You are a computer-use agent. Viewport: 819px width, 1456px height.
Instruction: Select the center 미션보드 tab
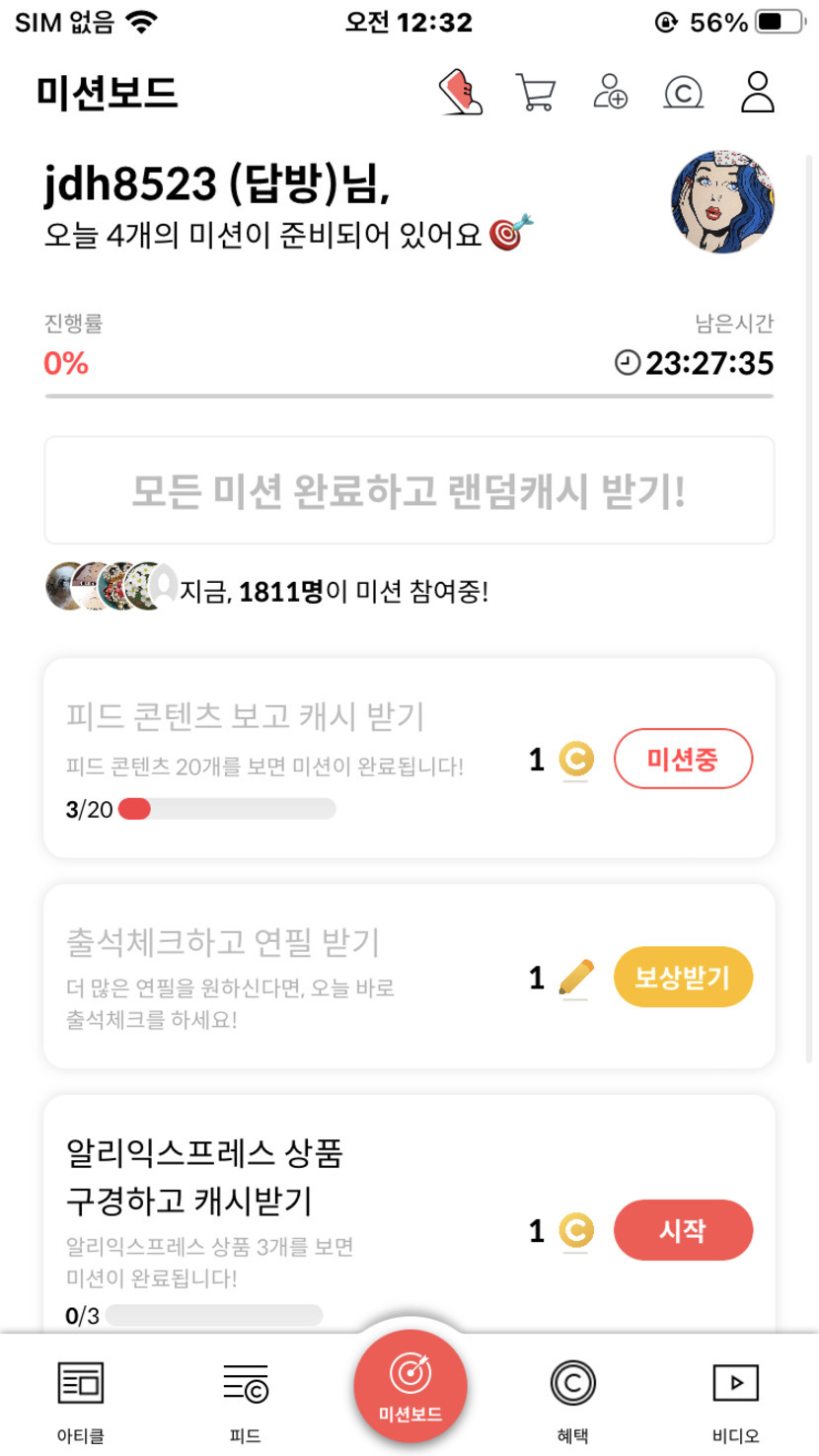click(x=409, y=1387)
